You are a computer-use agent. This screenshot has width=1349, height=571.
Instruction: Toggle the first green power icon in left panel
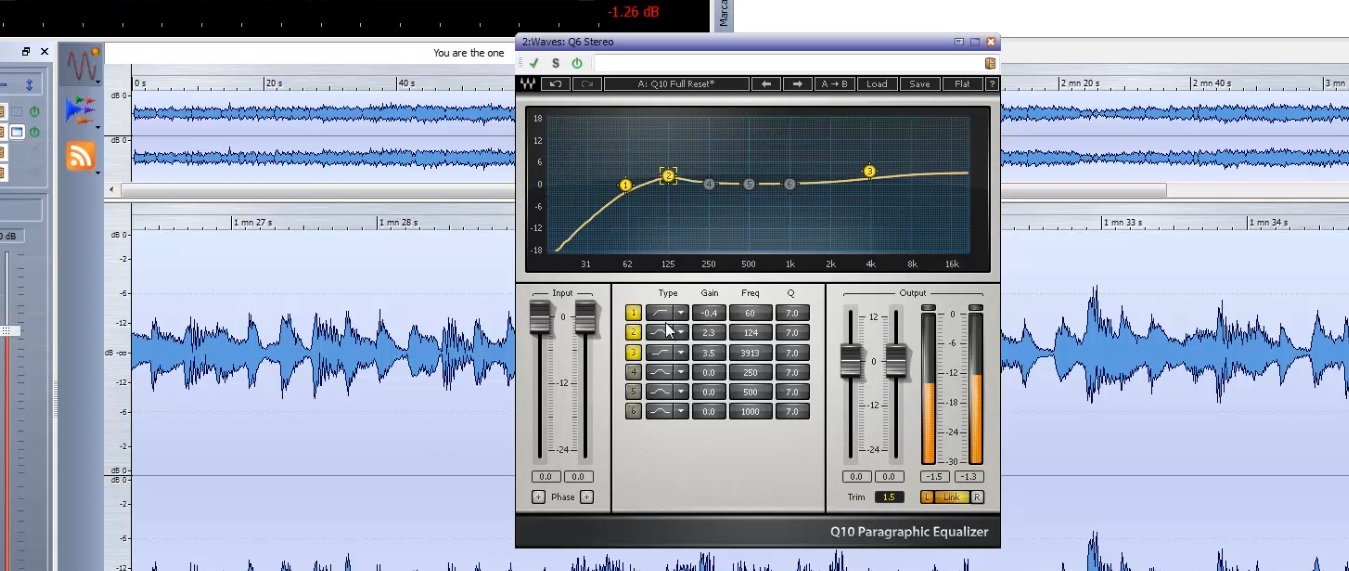coord(34,112)
